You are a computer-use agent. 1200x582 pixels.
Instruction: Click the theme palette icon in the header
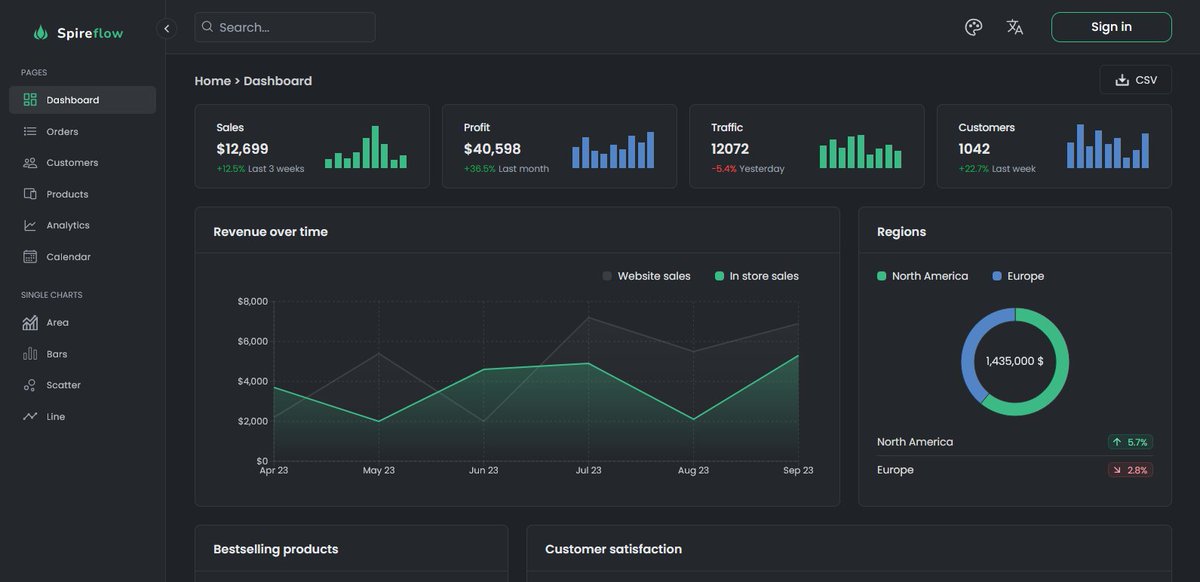click(973, 26)
